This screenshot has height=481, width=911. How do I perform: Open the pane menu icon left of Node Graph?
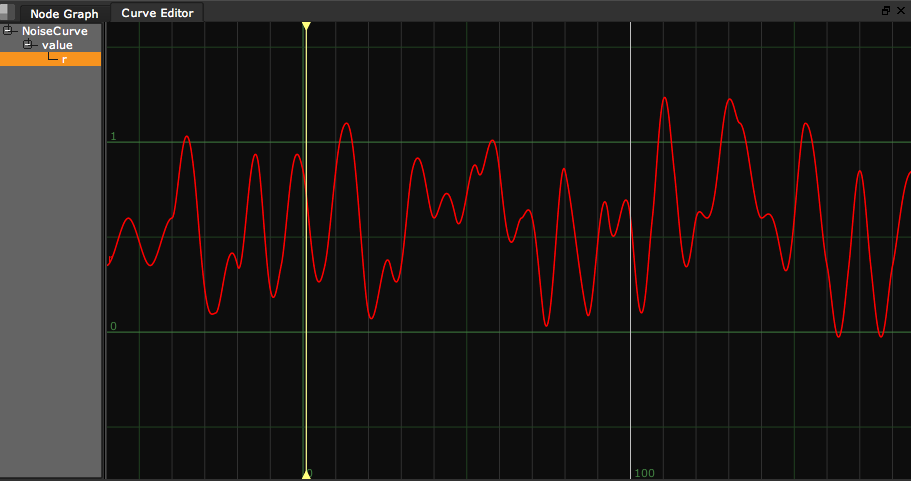8,12
